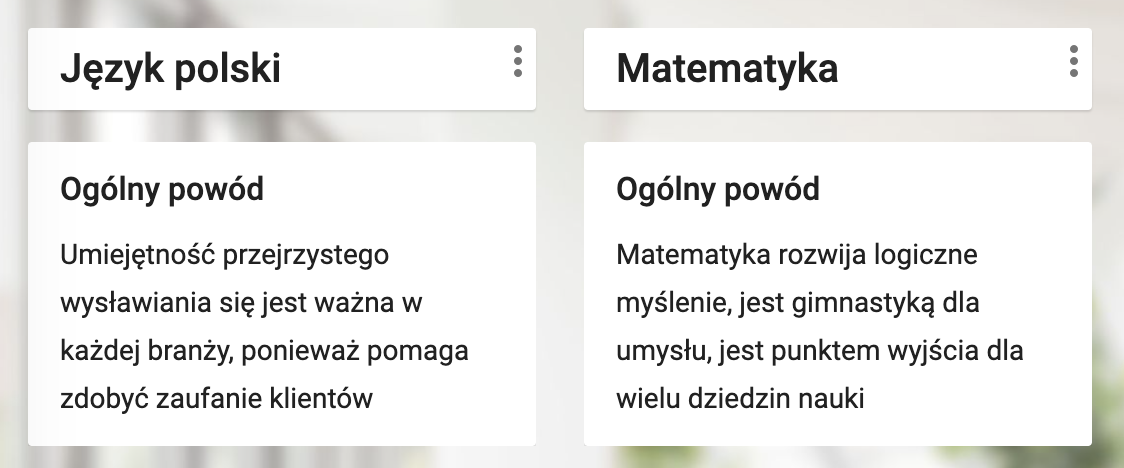Click the line "myślenie, jest gimnastyką dla"
The image size is (1124, 468).
tap(797, 303)
